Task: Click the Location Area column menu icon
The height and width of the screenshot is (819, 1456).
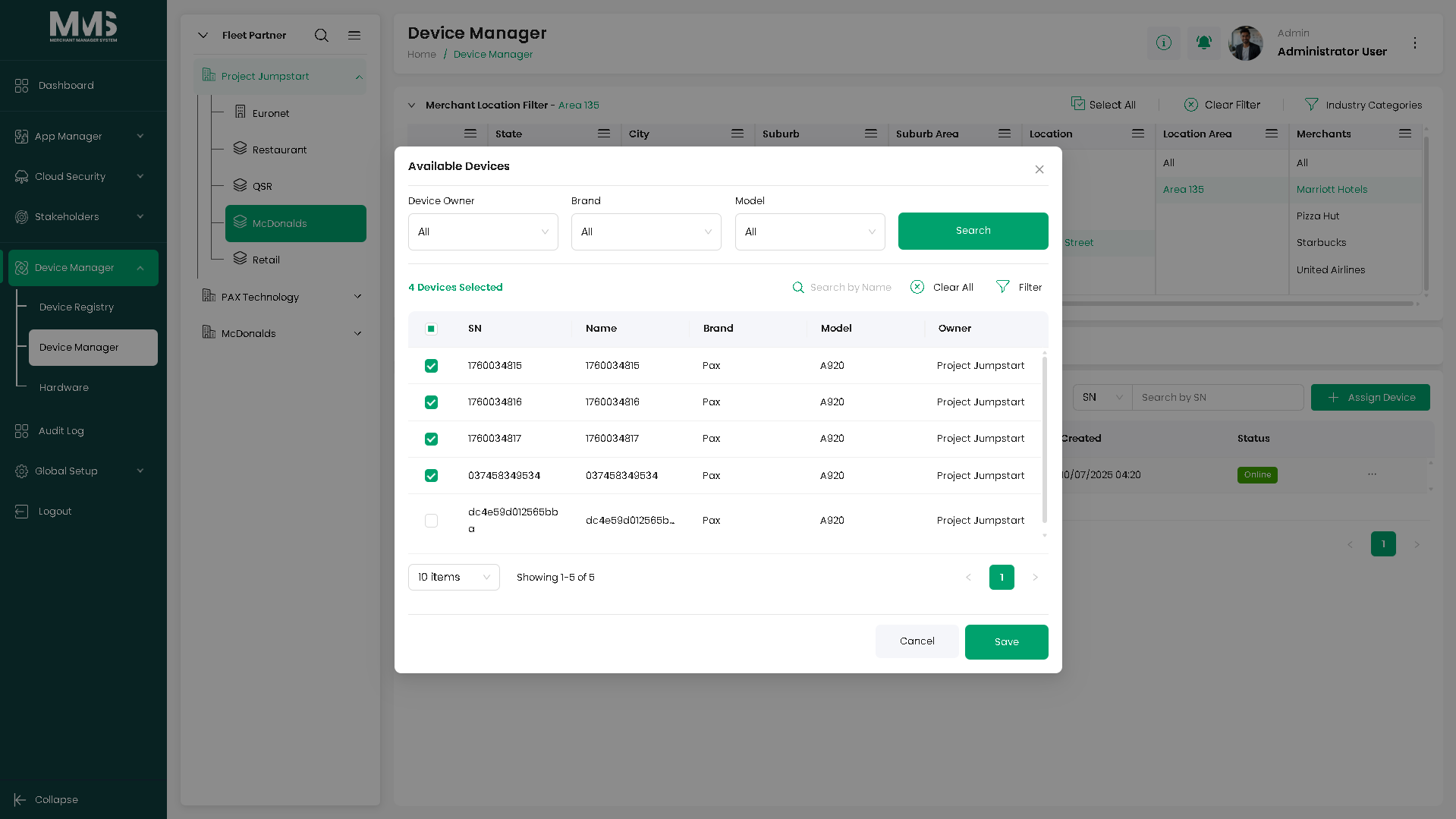Action: coord(1272,134)
